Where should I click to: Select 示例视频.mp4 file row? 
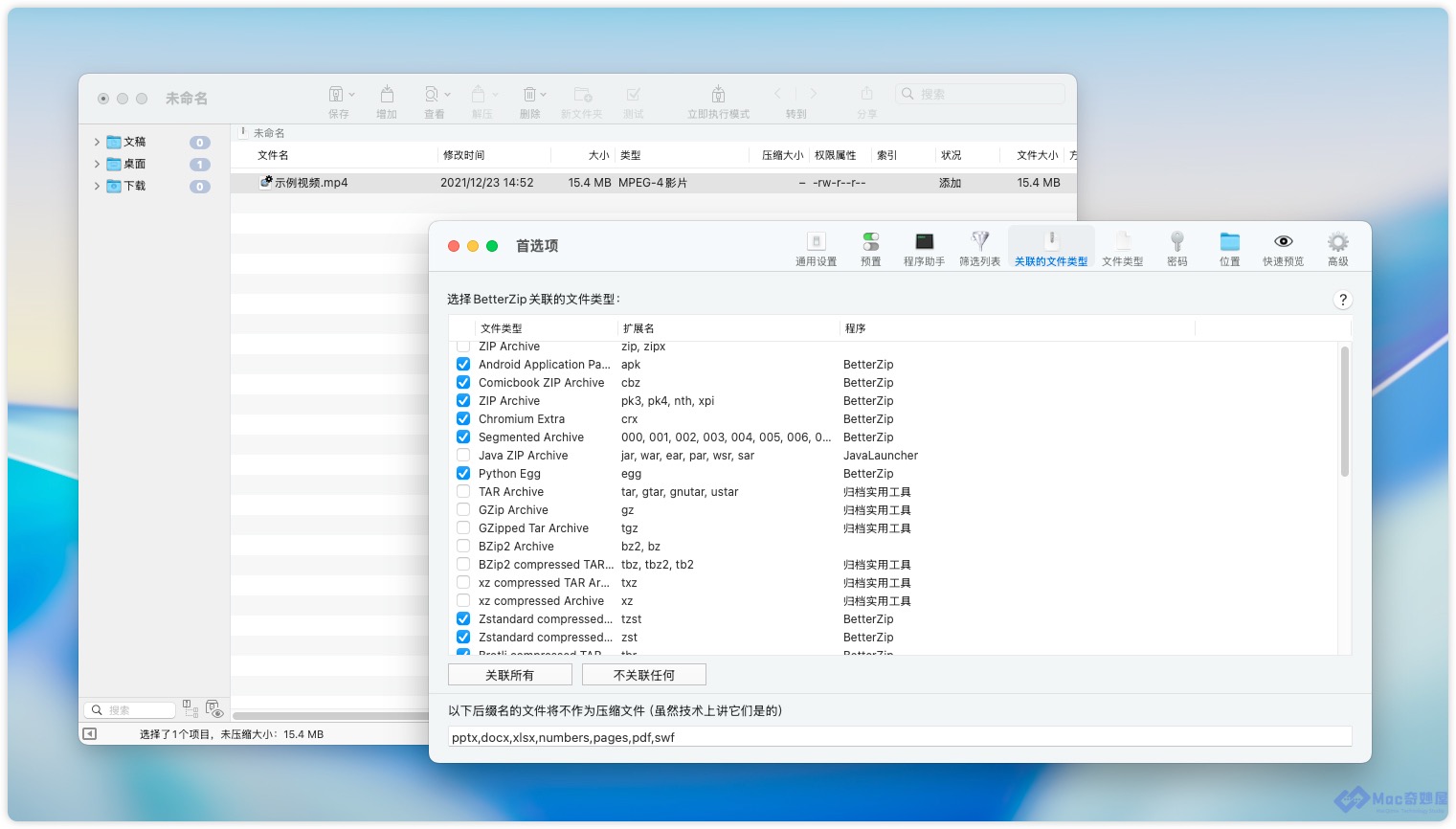(x=653, y=182)
